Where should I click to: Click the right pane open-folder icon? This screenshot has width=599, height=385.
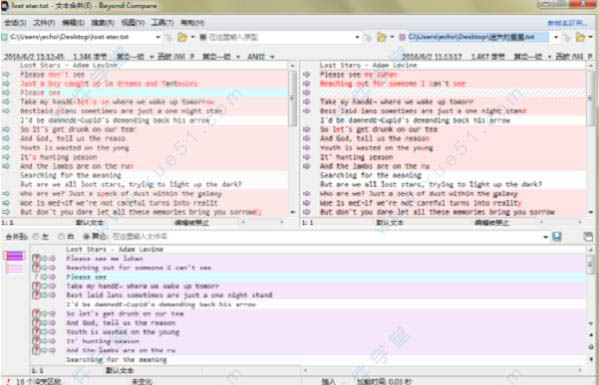[580, 37]
